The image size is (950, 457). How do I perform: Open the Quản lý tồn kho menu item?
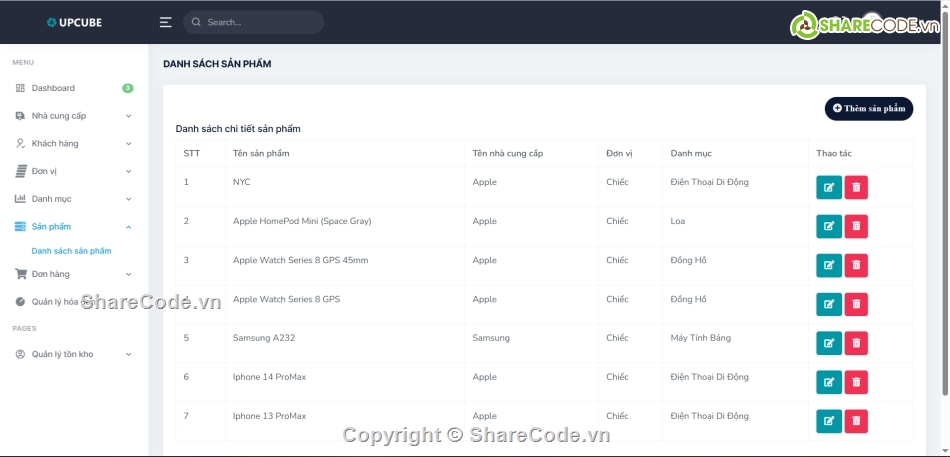(x=74, y=354)
